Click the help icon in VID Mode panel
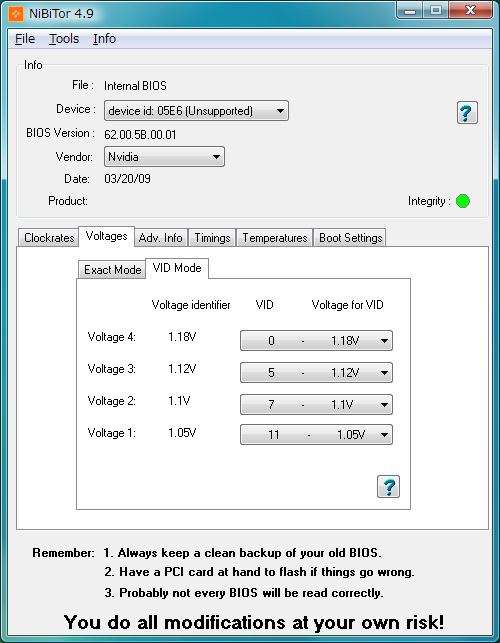The width and height of the screenshot is (500, 643). point(388,486)
